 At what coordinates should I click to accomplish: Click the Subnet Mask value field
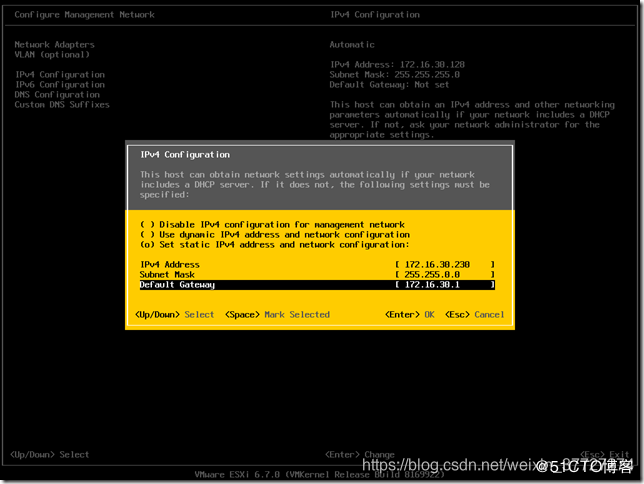[445, 274]
